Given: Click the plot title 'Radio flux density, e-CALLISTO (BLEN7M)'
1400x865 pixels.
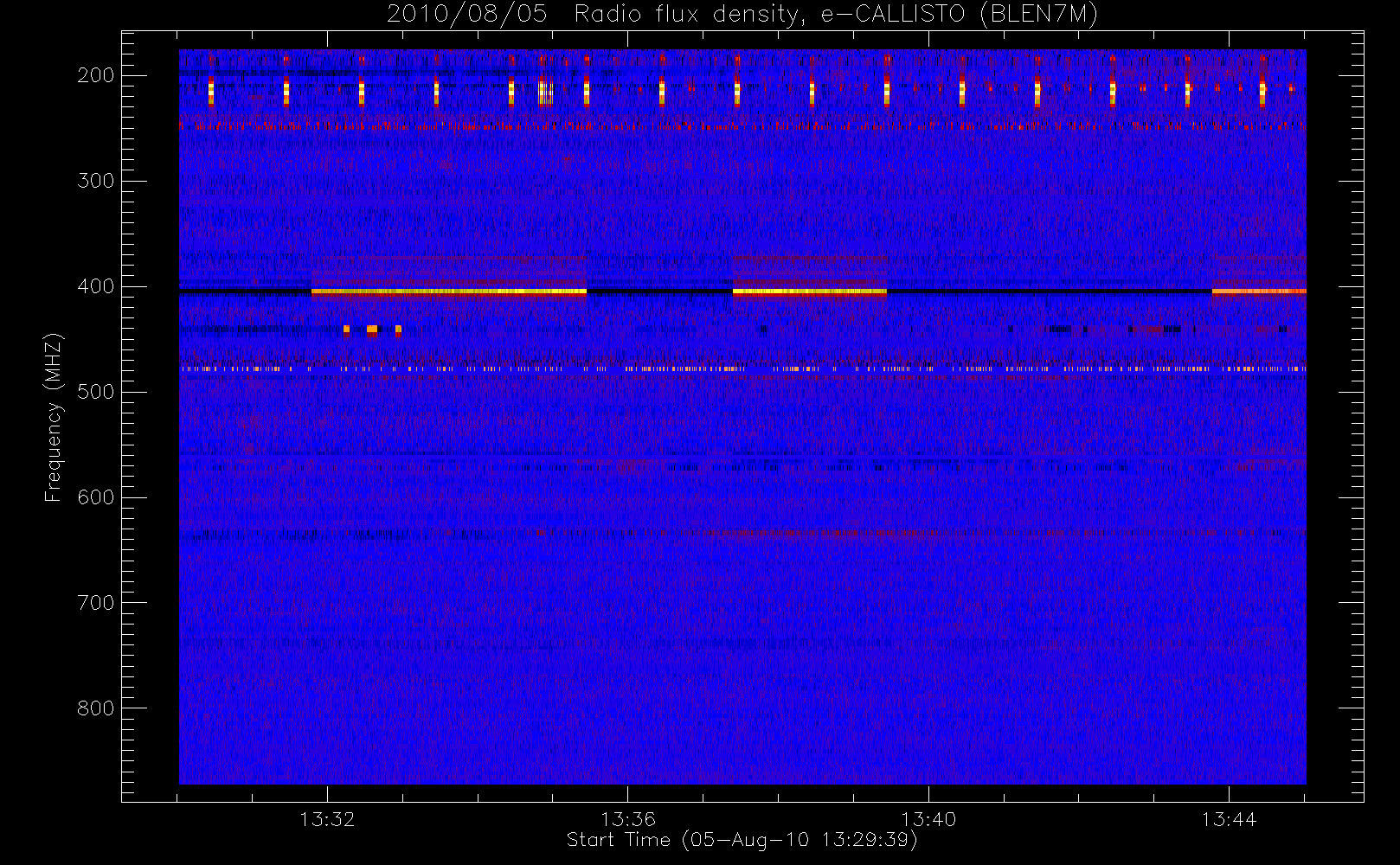Looking at the screenshot, I should (x=836, y=15).
